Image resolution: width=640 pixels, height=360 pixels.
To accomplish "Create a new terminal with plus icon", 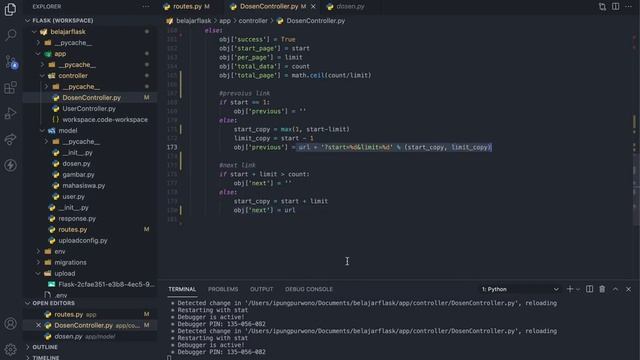I will 570,289.
